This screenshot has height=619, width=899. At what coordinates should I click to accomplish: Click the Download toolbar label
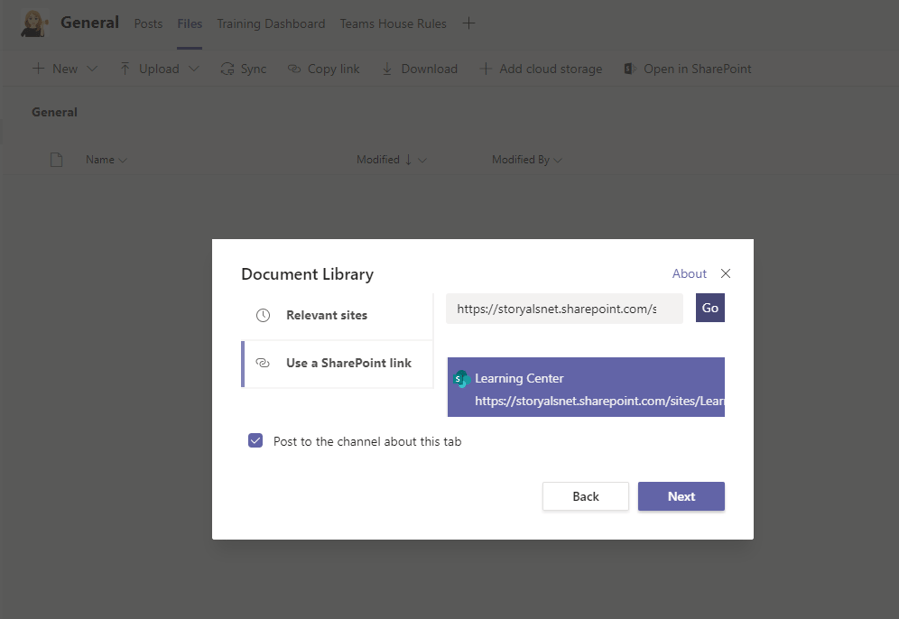pyautogui.click(x=429, y=69)
